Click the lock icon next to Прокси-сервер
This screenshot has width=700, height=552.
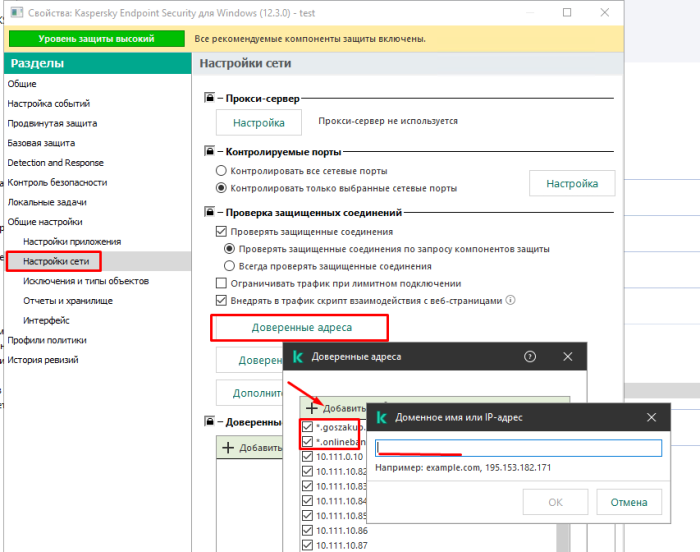209,99
